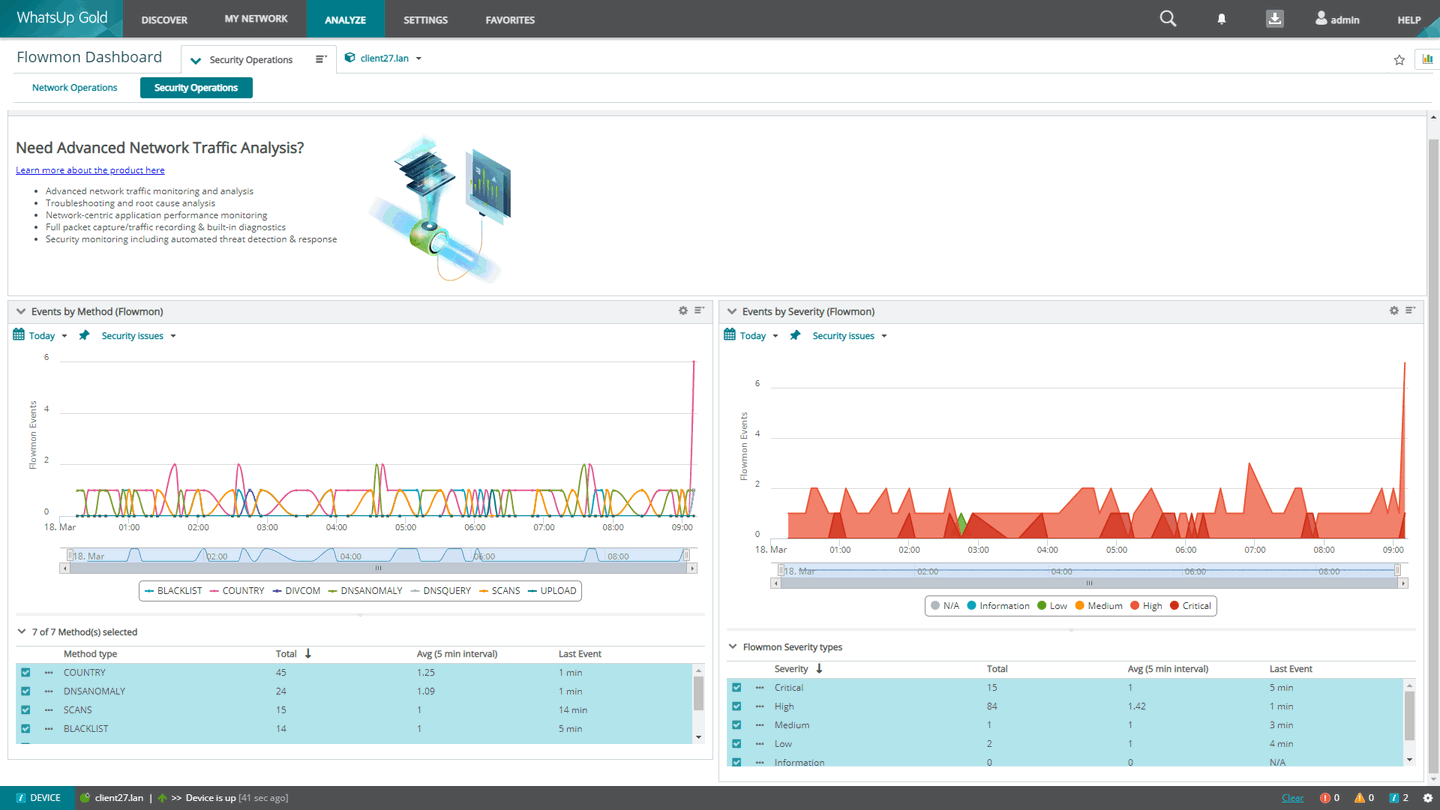Open the client27.lan device dropdown
Image resolution: width=1440 pixels, height=810 pixels.
pyautogui.click(x=384, y=58)
